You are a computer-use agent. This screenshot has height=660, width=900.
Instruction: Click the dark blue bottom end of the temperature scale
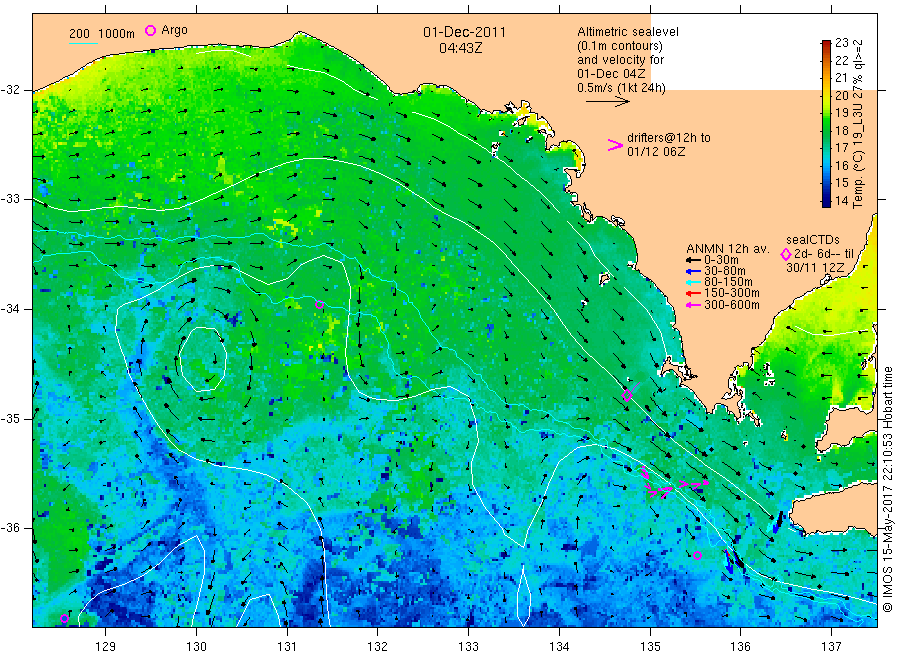coord(826,202)
